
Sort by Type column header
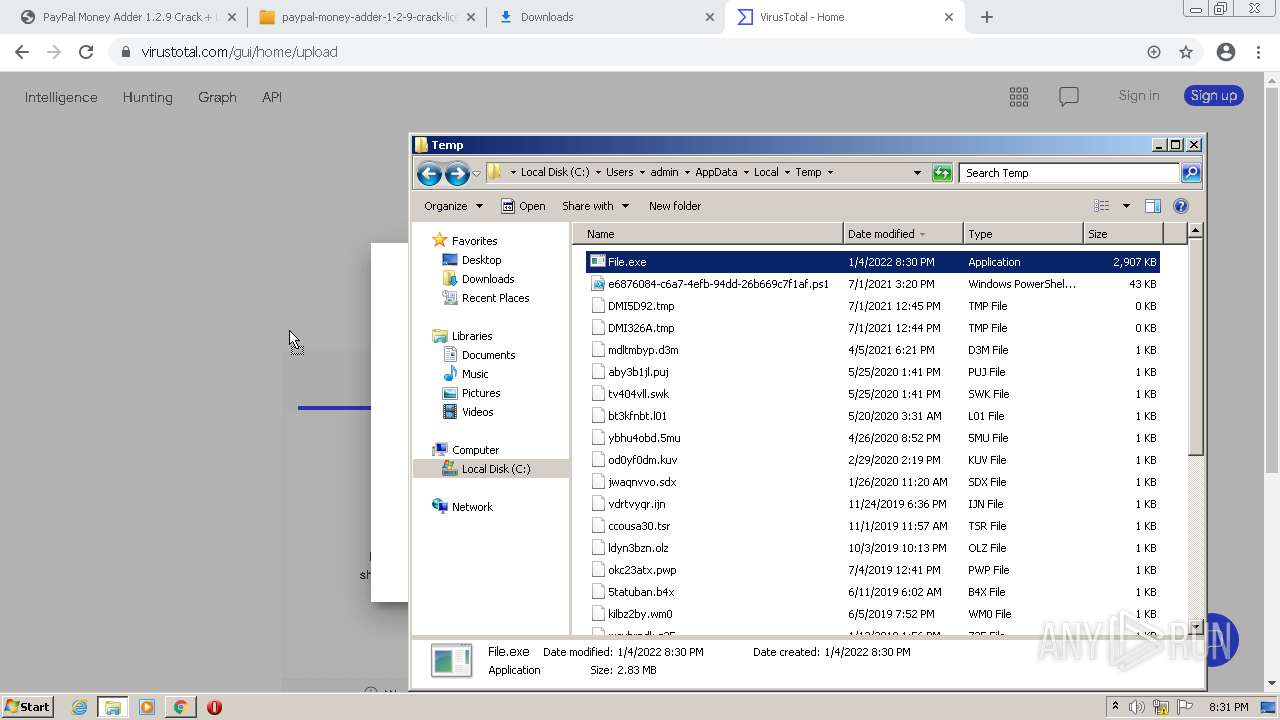(x=1023, y=234)
